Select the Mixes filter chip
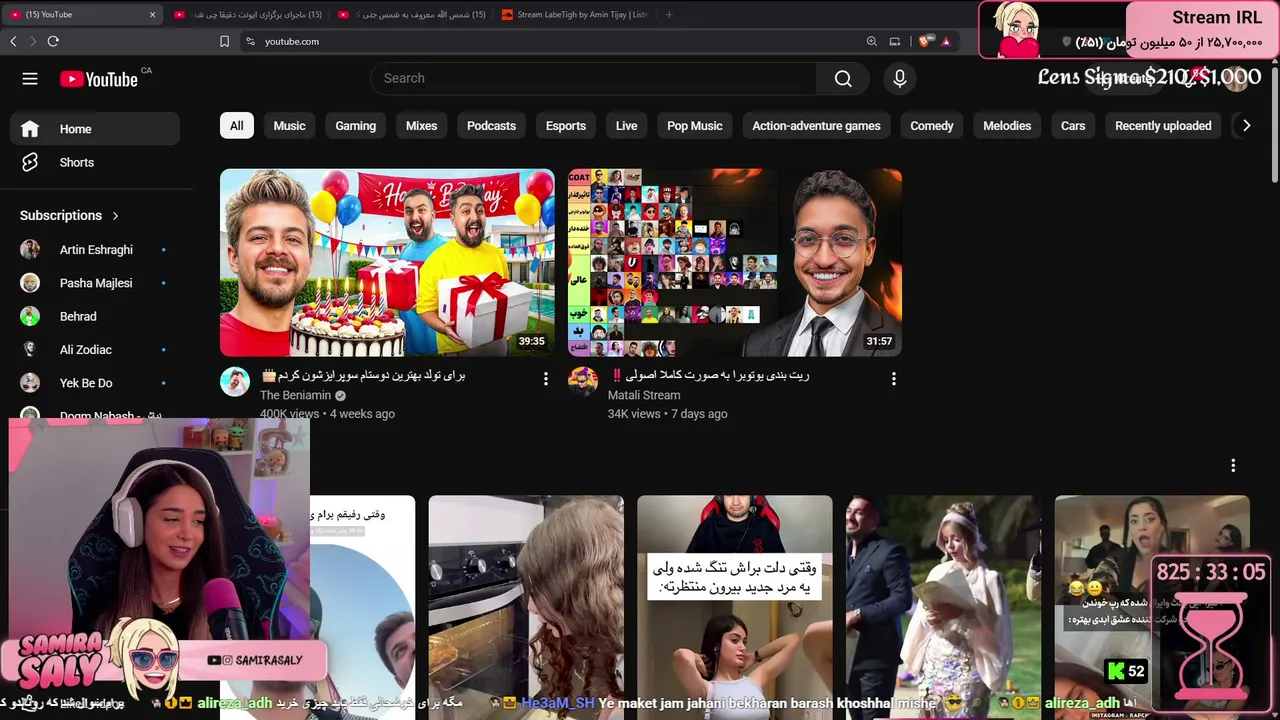1280x720 pixels. coord(421,126)
